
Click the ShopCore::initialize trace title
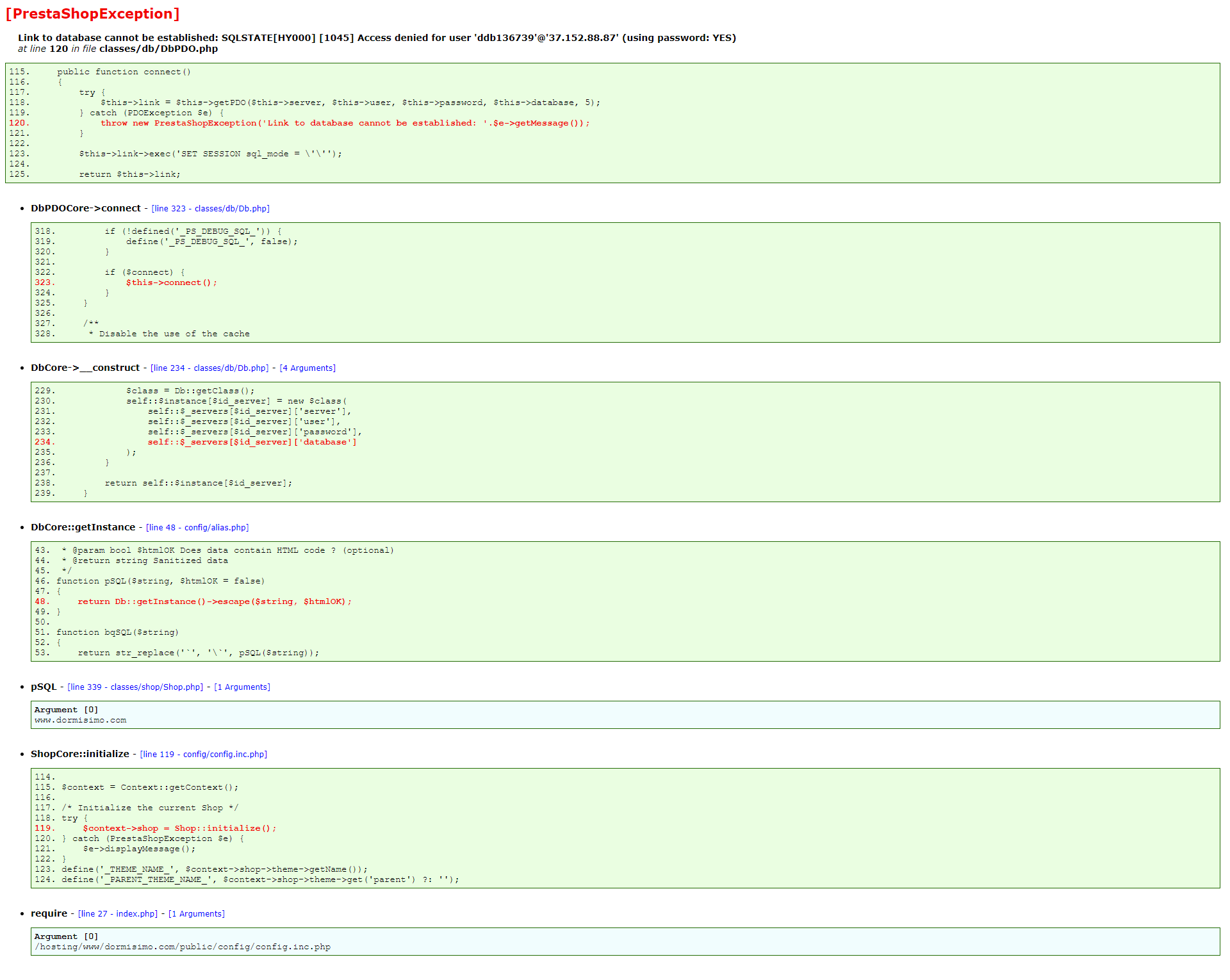[80, 754]
